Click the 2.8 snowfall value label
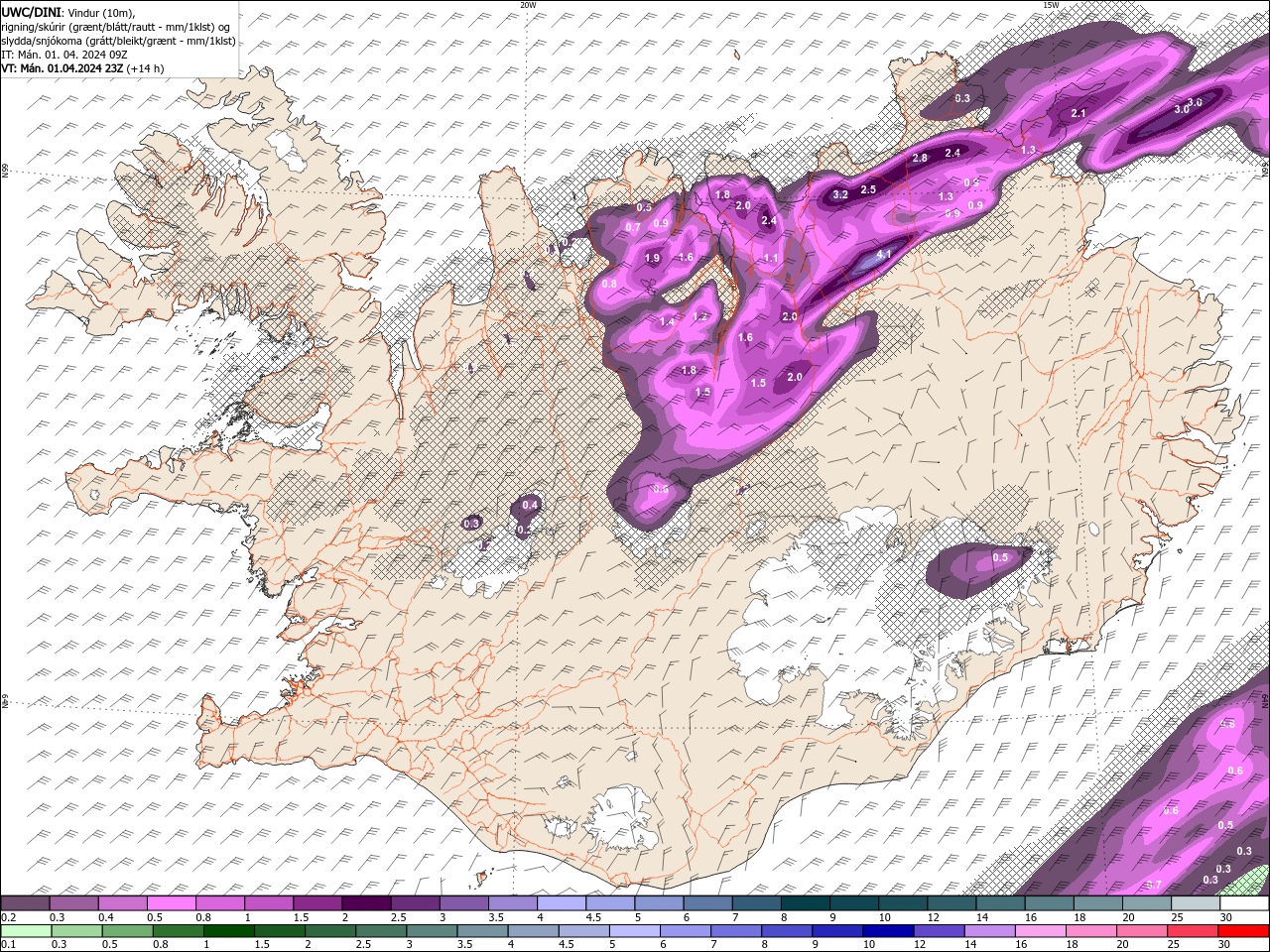Screen dimensions: 1270x952 (x=920, y=158)
